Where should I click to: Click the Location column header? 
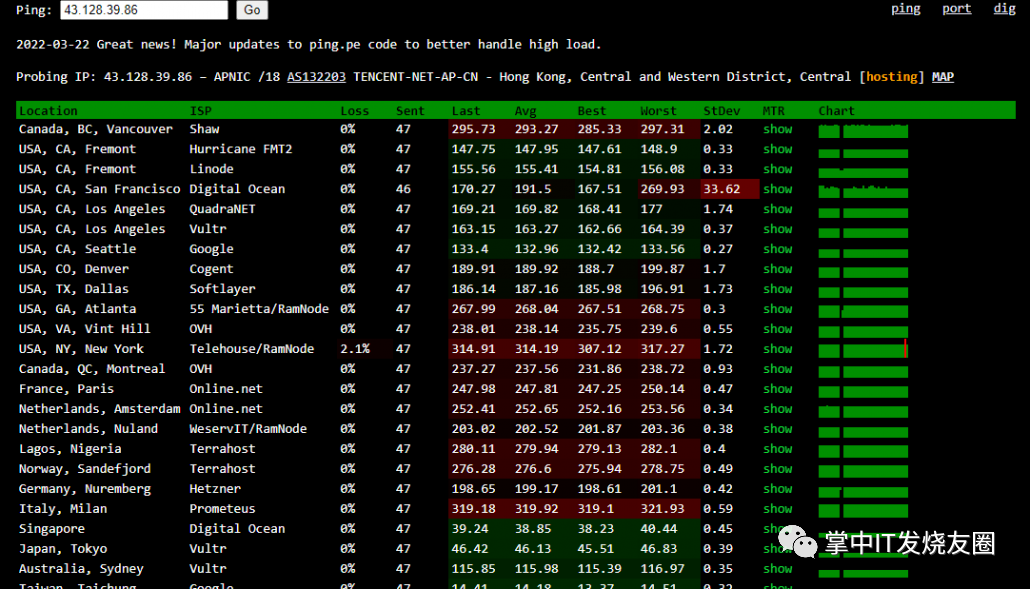48,111
